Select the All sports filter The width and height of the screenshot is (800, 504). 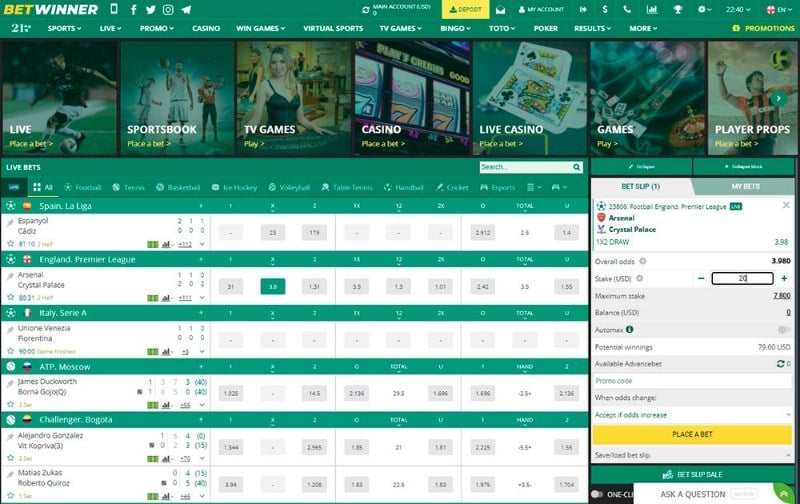[x=43, y=187]
